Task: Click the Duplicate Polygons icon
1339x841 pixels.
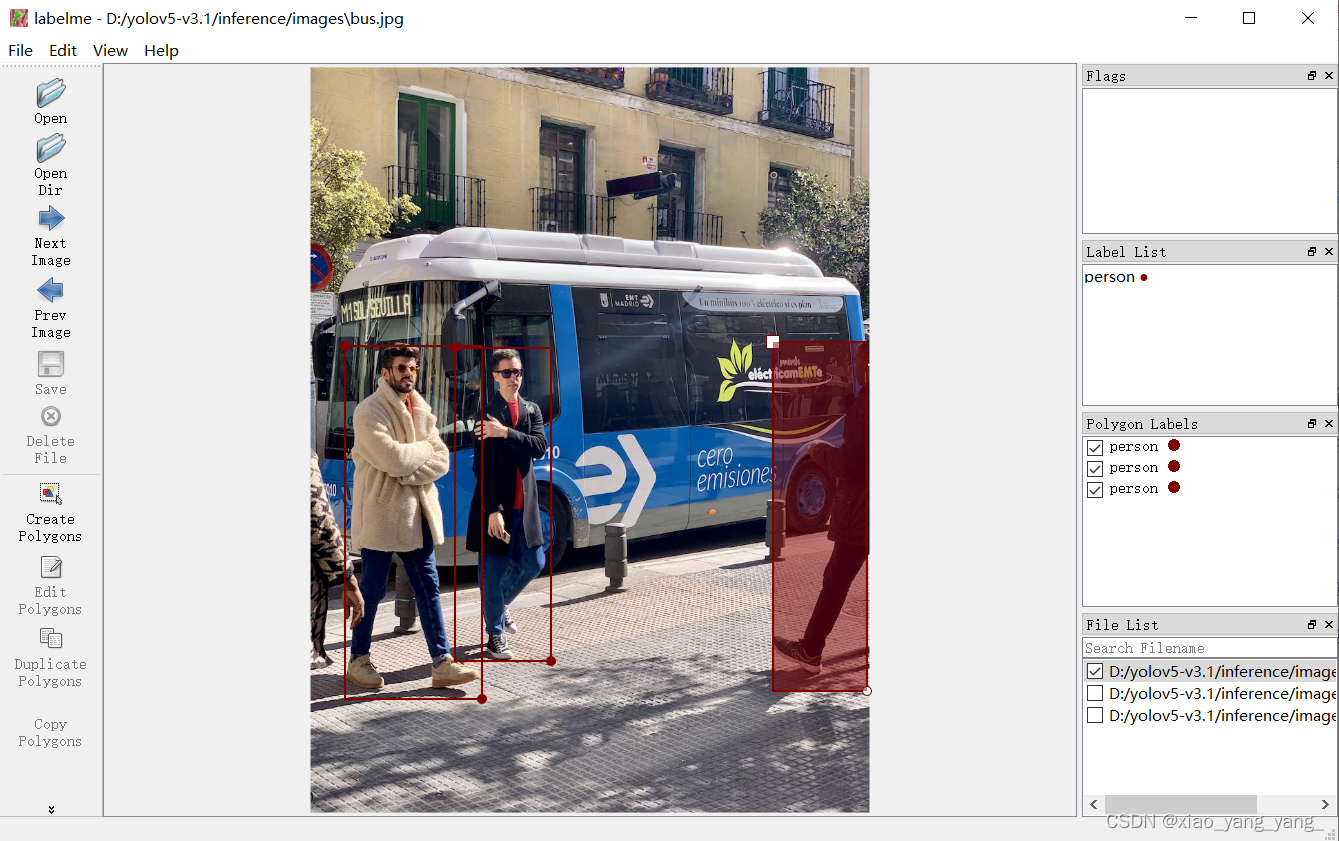Action: 51,638
